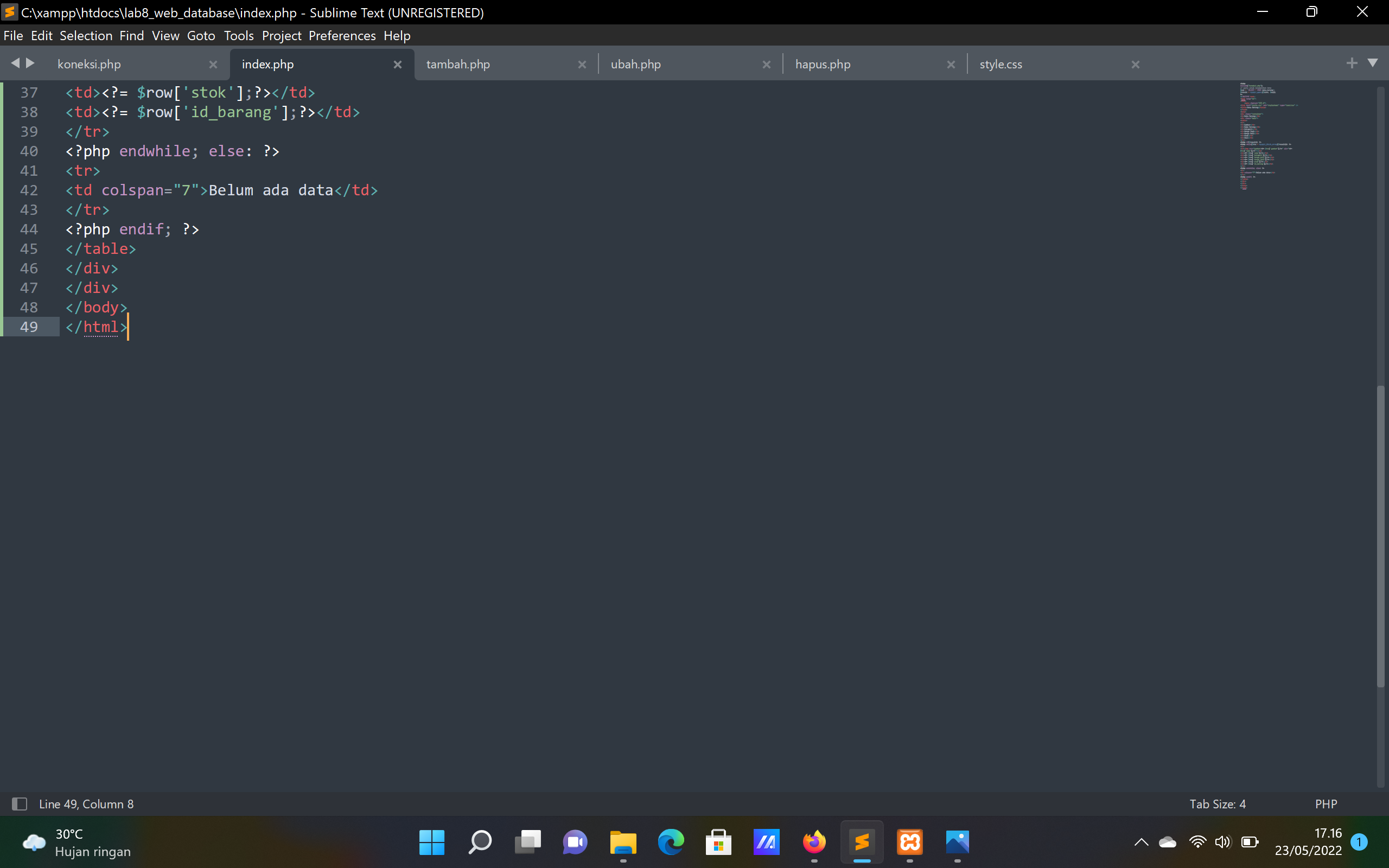Open the Windows Start menu
Viewport: 1389px width, 868px height.
click(431, 843)
